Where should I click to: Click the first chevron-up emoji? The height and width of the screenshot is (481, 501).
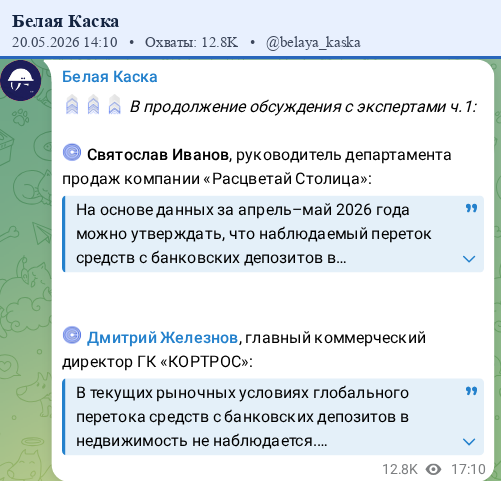coord(72,105)
